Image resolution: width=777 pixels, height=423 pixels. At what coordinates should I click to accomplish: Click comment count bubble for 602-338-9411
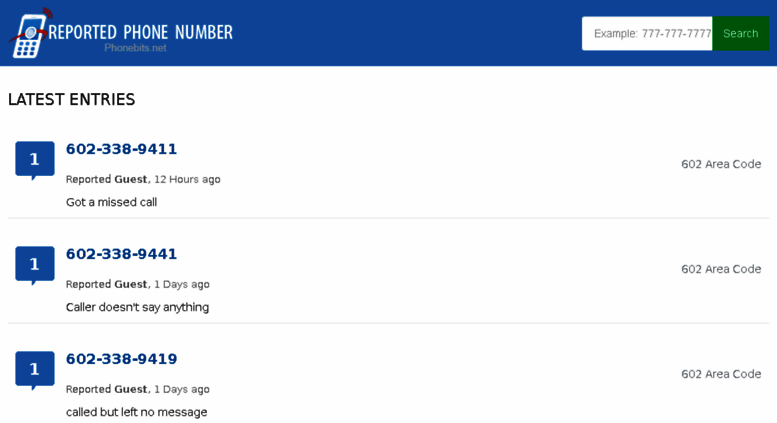[x=35, y=160]
